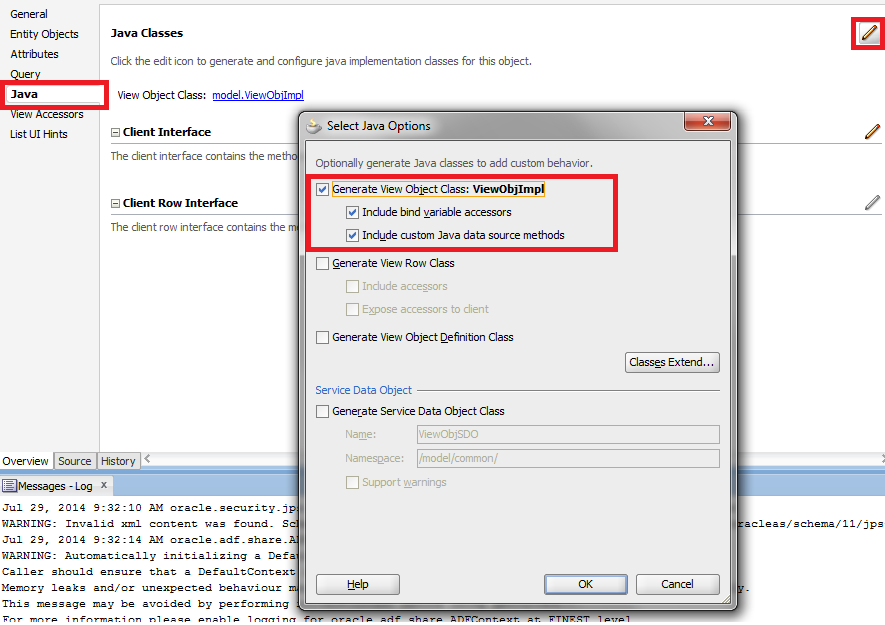Close the Select Java Options dialog
Image resolution: width=885 pixels, height=625 pixels.
(708, 121)
